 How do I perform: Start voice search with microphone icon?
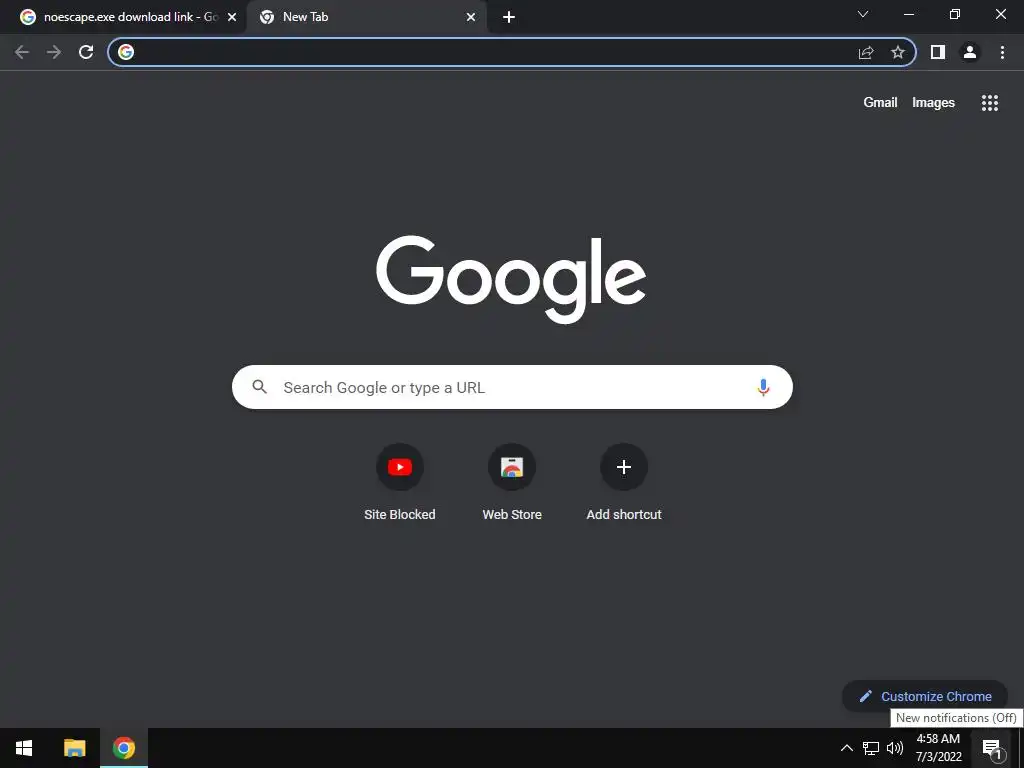click(x=763, y=387)
